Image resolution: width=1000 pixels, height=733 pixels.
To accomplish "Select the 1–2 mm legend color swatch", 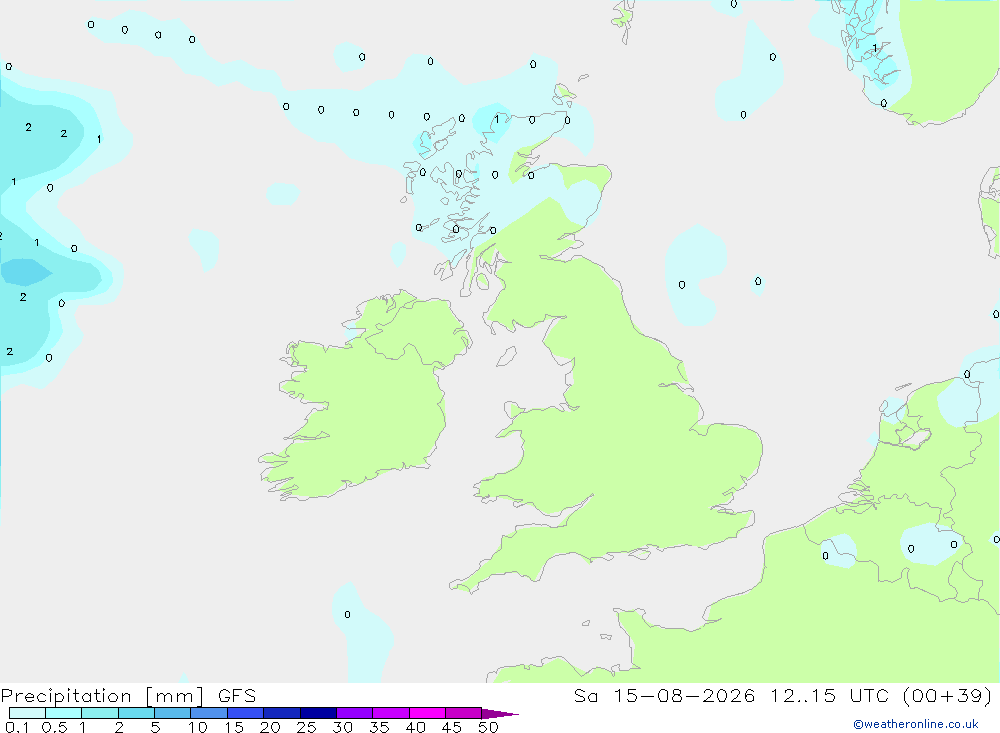I will tap(99, 713).
